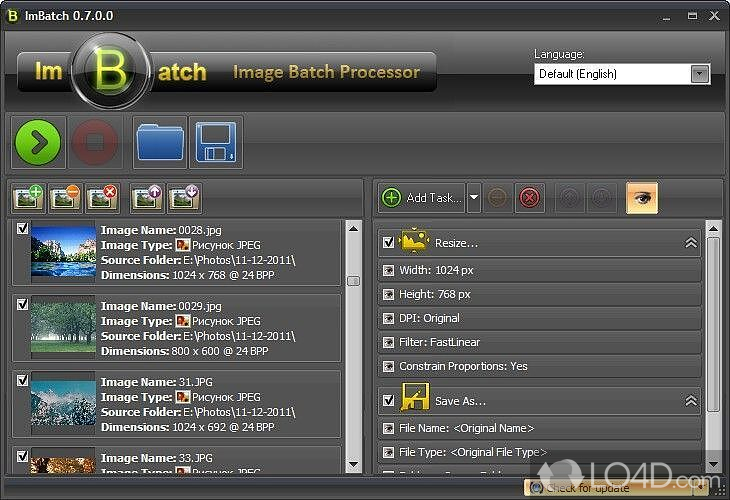Click the Resize... task title

point(456,243)
